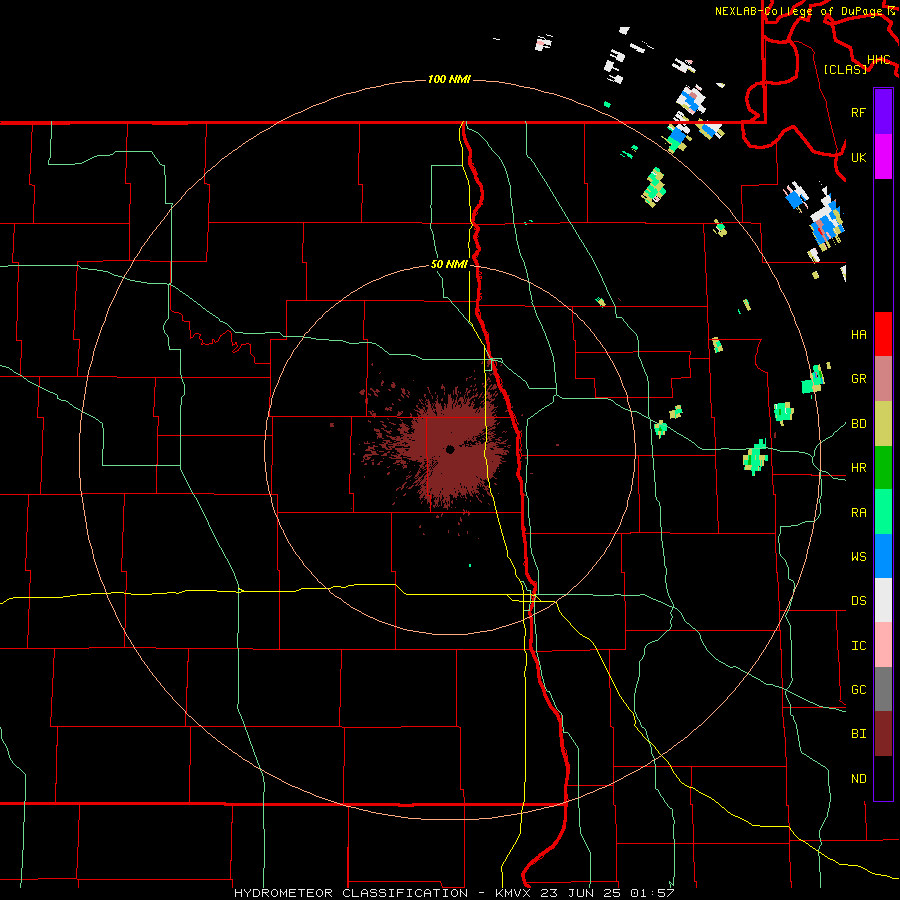Click the "UK" legend label
The width and height of the screenshot is (900, 900).
coord(858,157)
